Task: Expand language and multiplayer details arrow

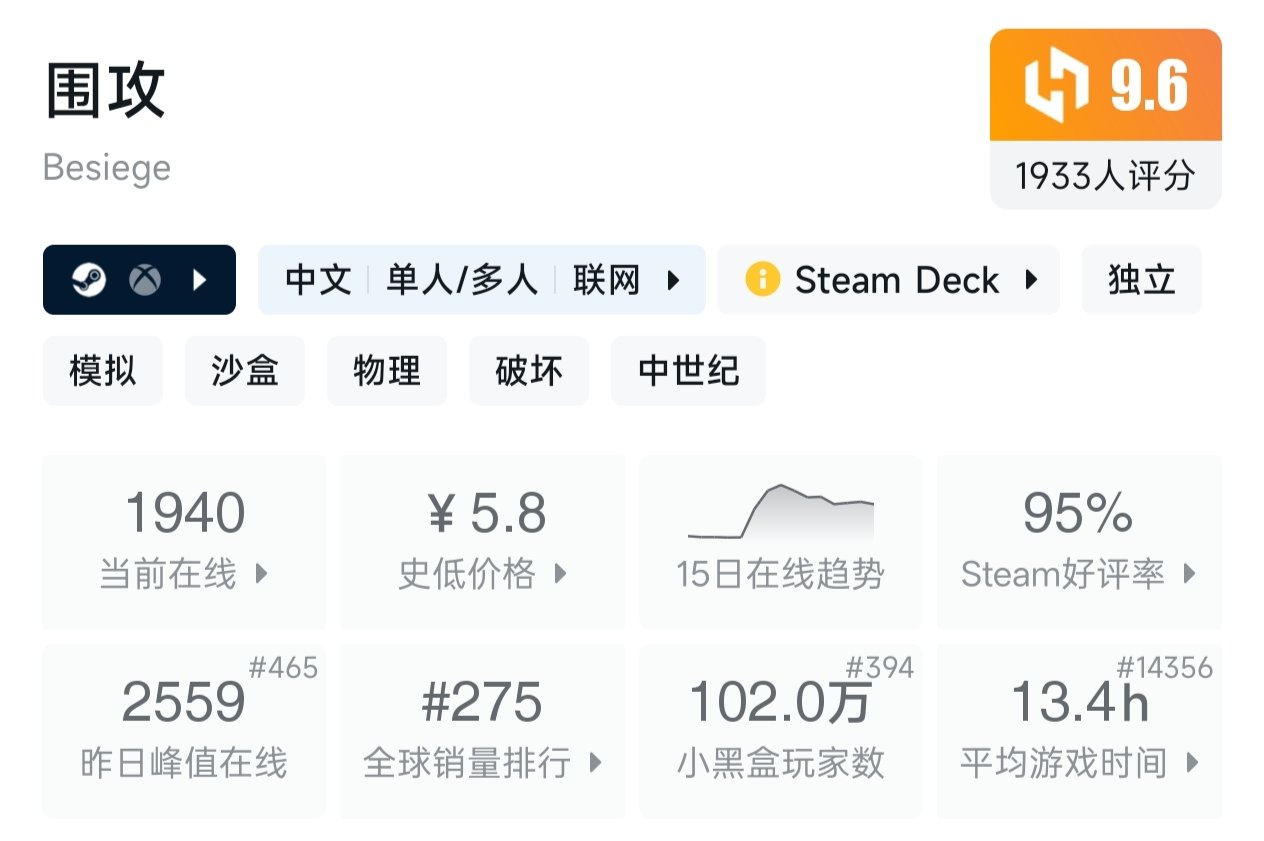Action: point(673,281)
